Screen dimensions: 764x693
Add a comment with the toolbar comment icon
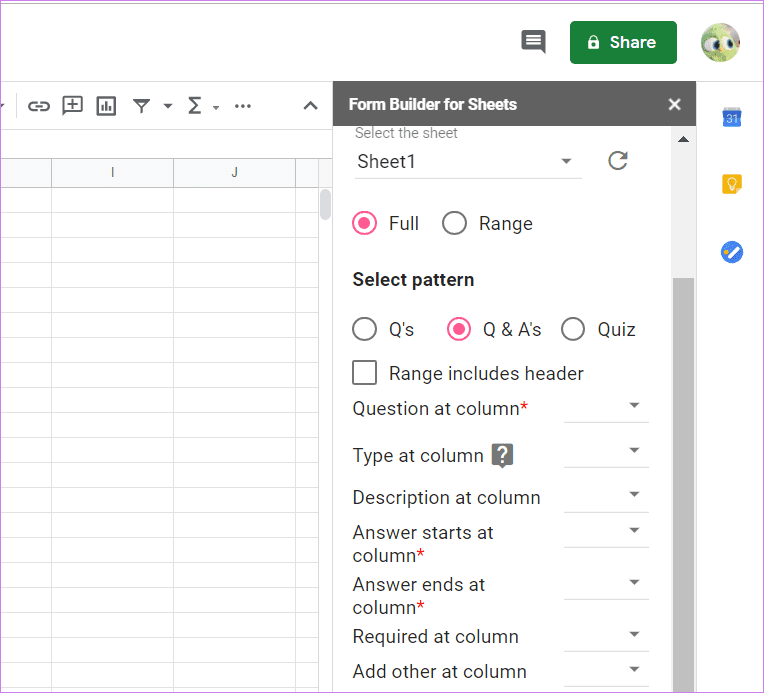click(72, 105)
